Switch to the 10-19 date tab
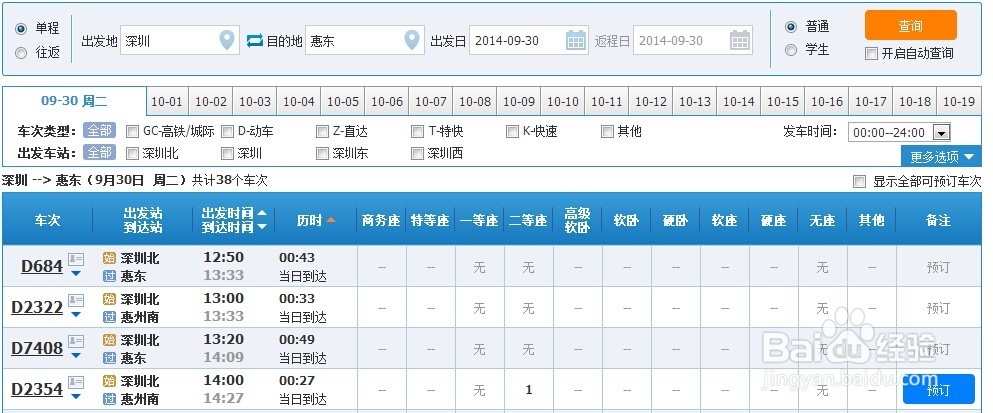The image size is (993, 413). tap(959, 101)
